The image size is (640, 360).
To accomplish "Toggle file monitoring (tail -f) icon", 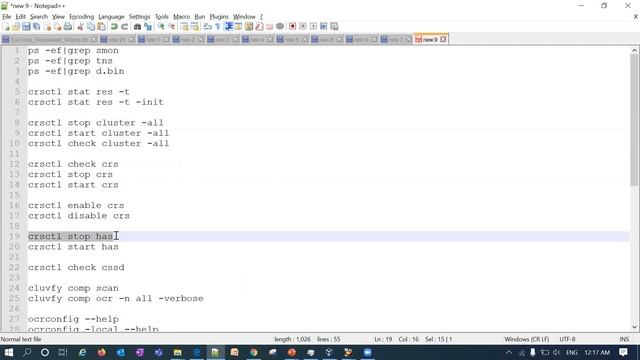I will click(280, 27).
